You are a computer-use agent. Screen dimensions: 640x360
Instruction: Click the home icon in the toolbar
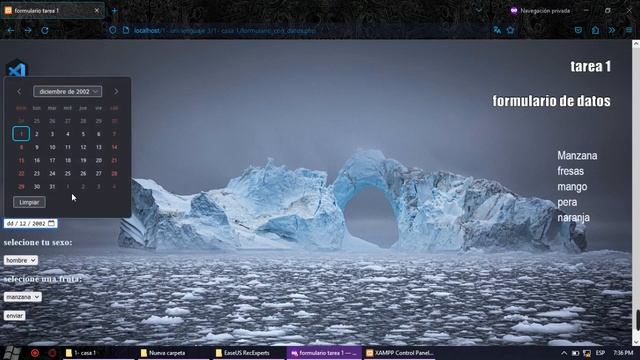[x=596, y=30]
